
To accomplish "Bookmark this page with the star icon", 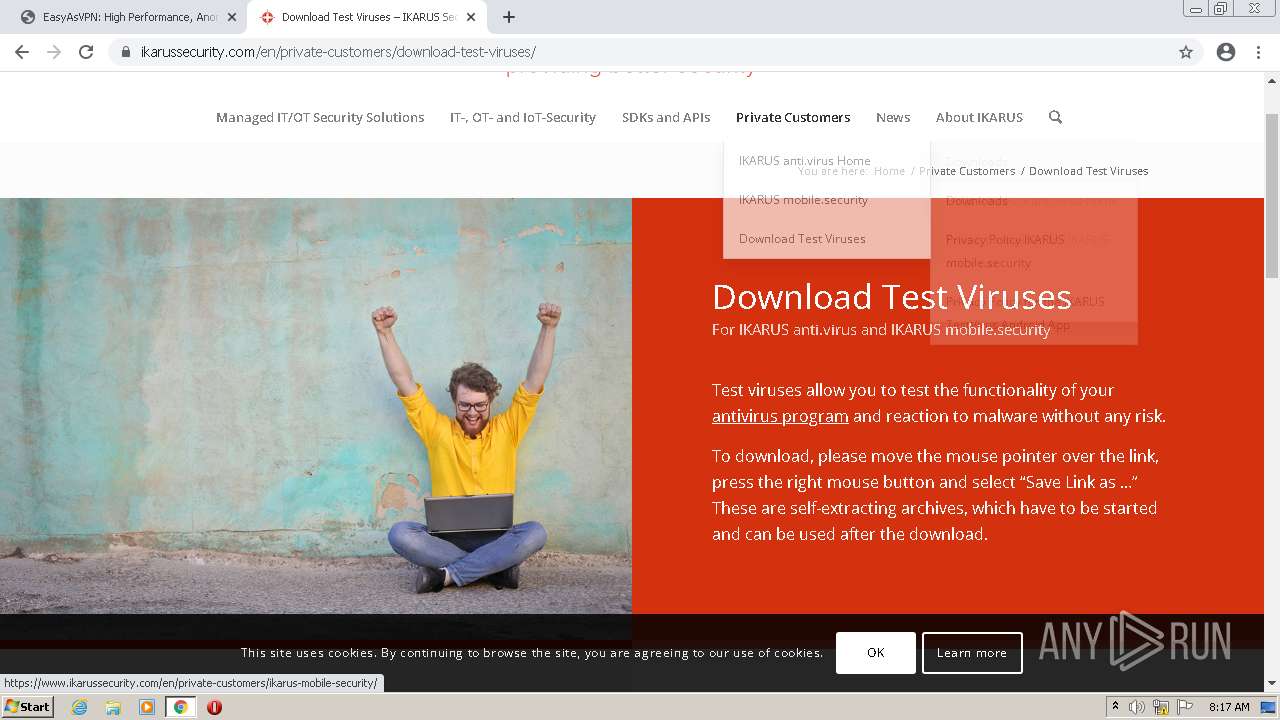I will (1186, 52).
